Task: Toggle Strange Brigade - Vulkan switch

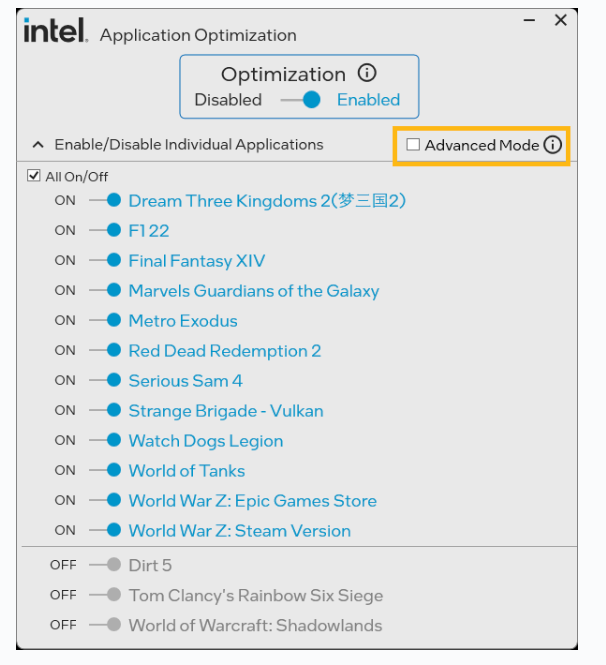Action: pyautogui.click(x=105, y=410)
